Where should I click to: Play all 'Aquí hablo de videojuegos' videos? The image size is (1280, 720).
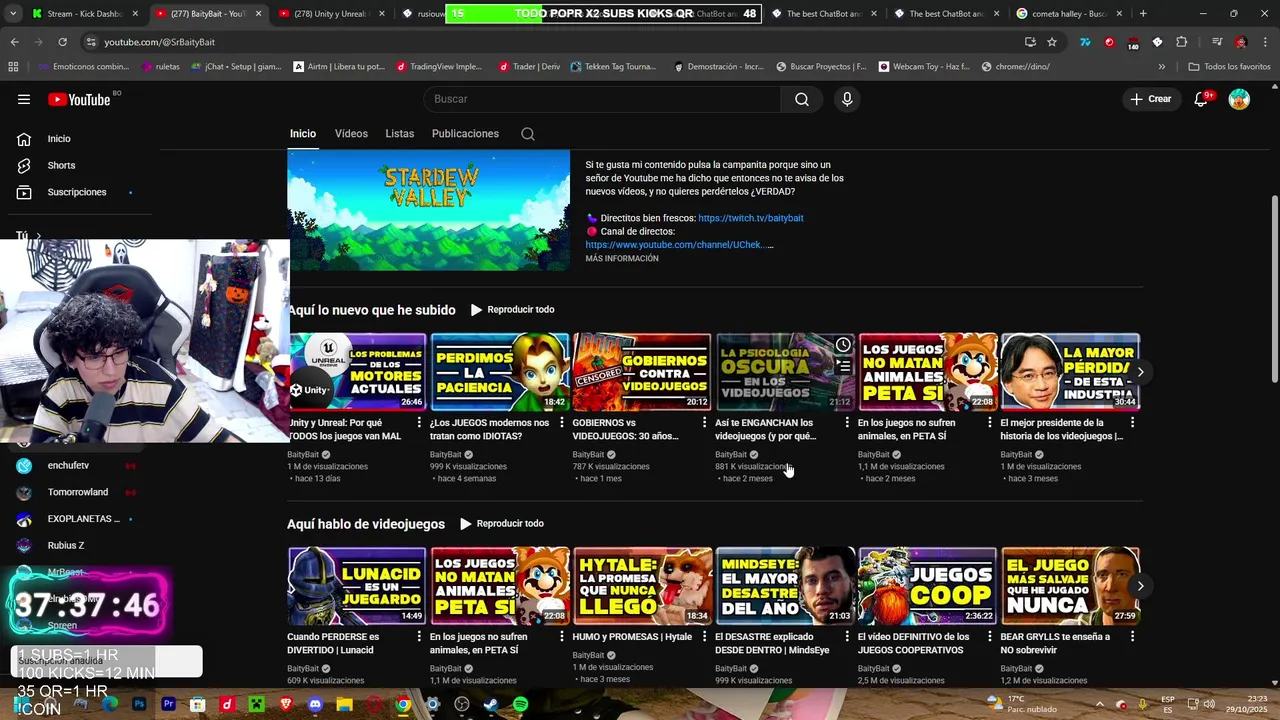(x=502, y=524)
